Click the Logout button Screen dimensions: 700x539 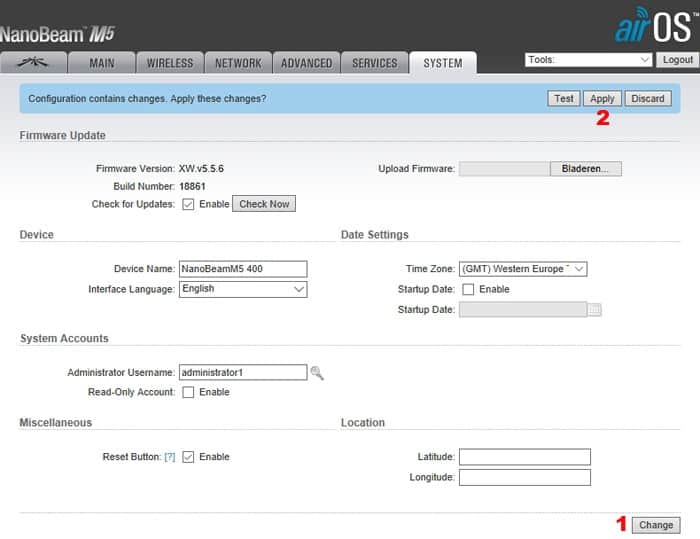677,59
